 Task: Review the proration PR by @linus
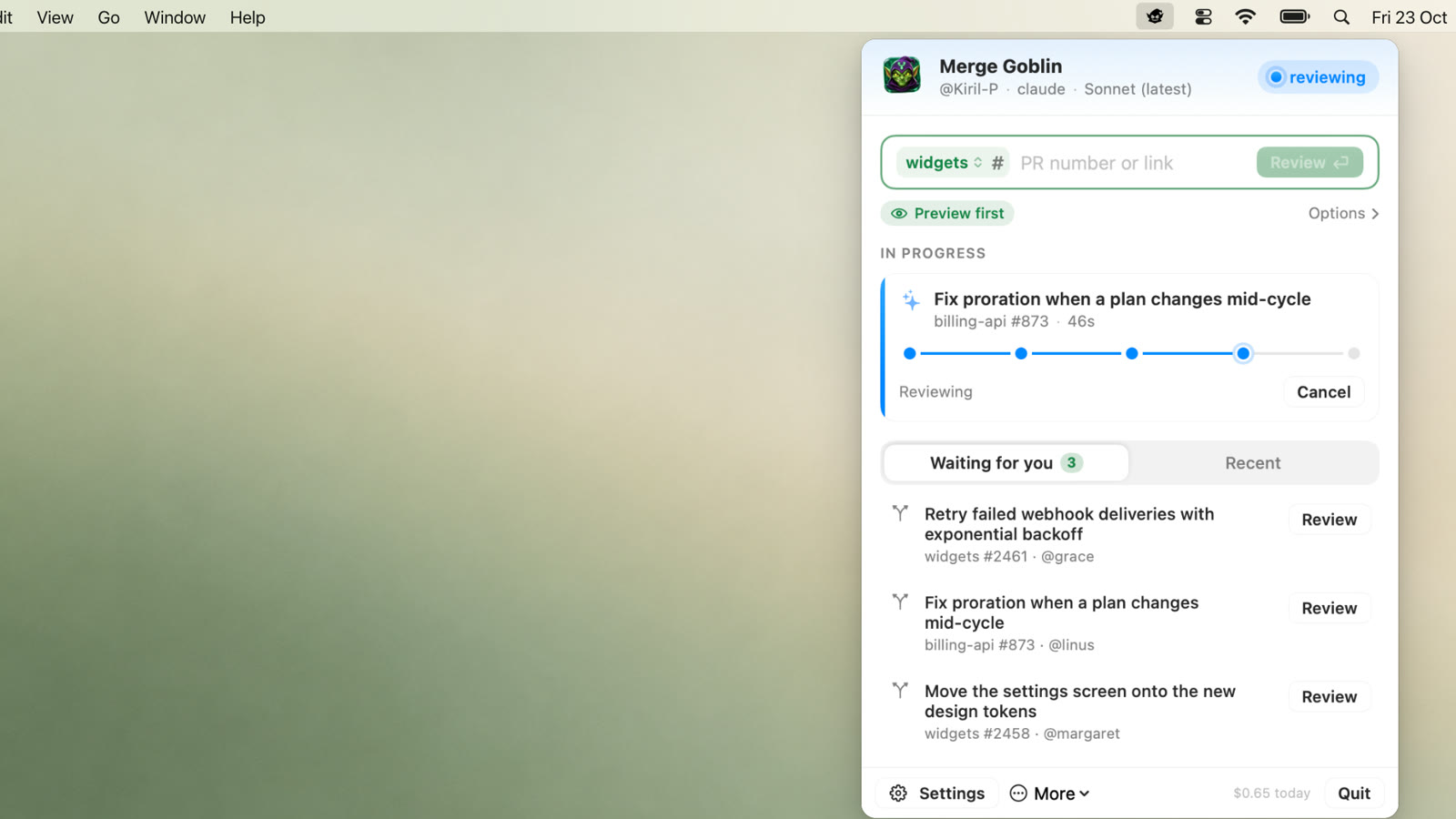1330,608
